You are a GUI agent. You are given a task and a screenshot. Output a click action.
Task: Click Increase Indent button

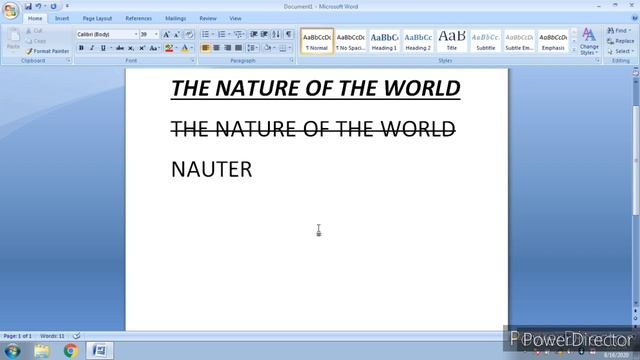(264, 35)
